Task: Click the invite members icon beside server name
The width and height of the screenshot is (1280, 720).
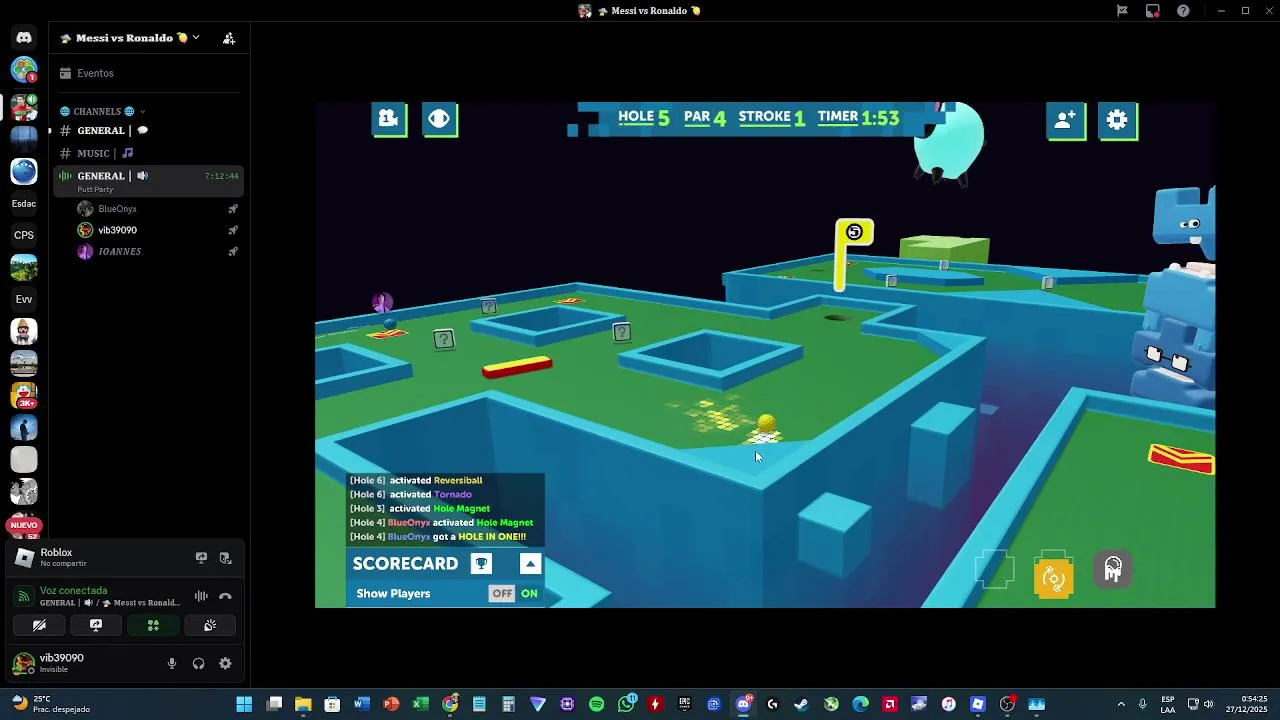Action: [229, 38]
